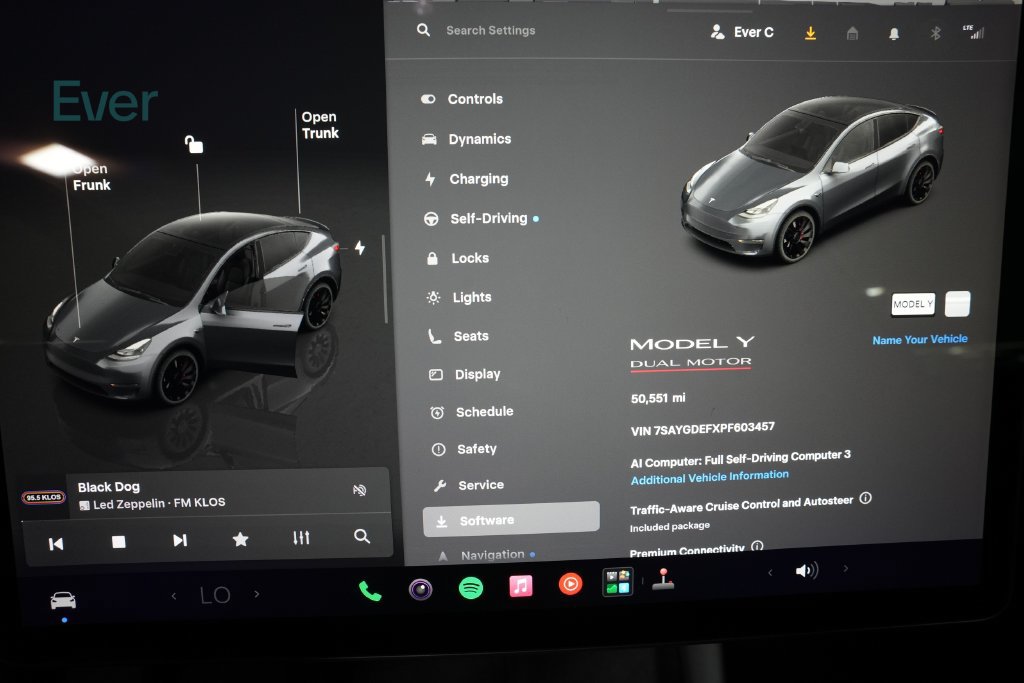Screen dimensions: 1024x683
Task: Open the Locks settings menu
Action: (x=458, y=258)
